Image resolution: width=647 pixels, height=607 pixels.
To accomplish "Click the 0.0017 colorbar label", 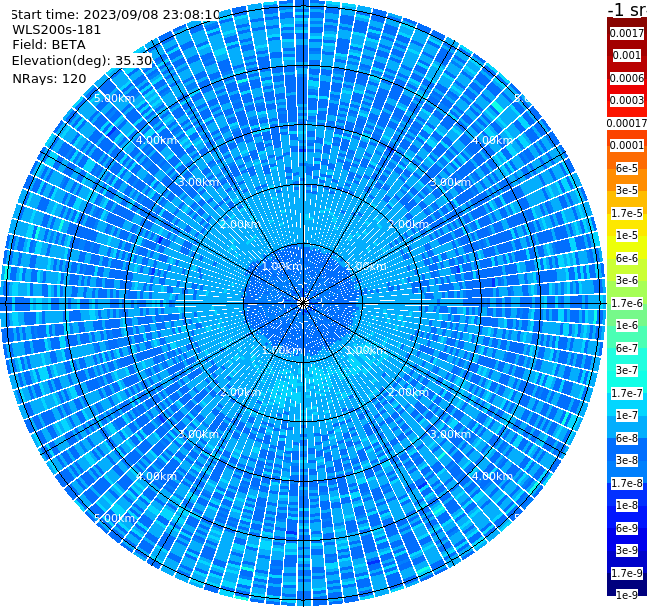I will click(x=627, y=33).
